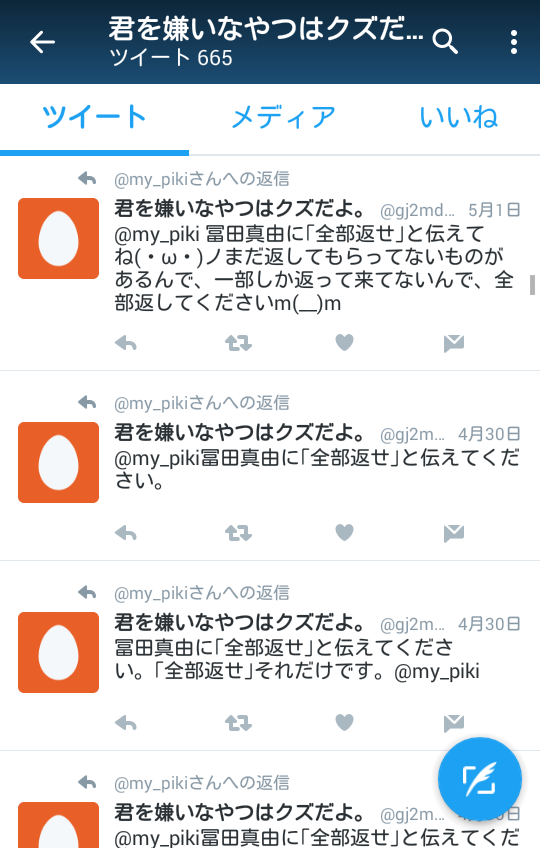Retweet the third tweet ending with @my_piki
Image resolution: width=540 pixels, height=848 pixels.
238,723
